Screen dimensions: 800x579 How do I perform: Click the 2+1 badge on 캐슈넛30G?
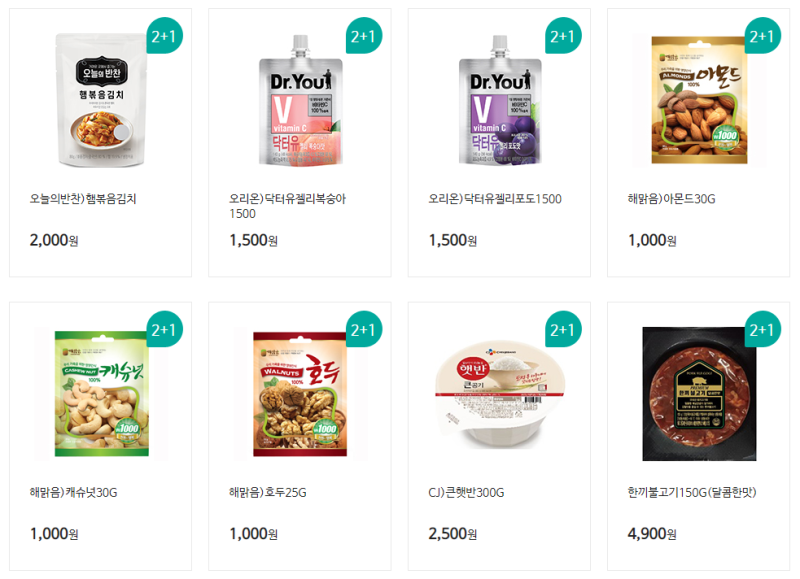pos(164,330)
